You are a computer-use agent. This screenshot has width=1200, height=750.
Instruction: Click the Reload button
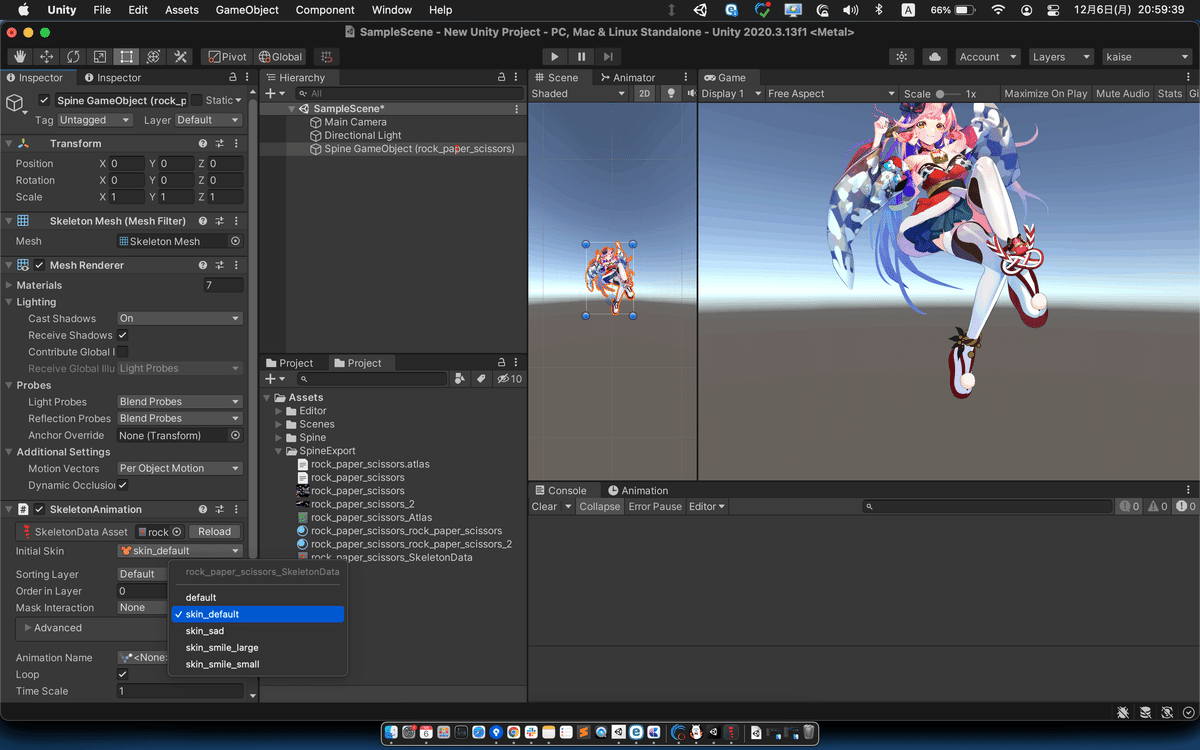pos(214,532)
